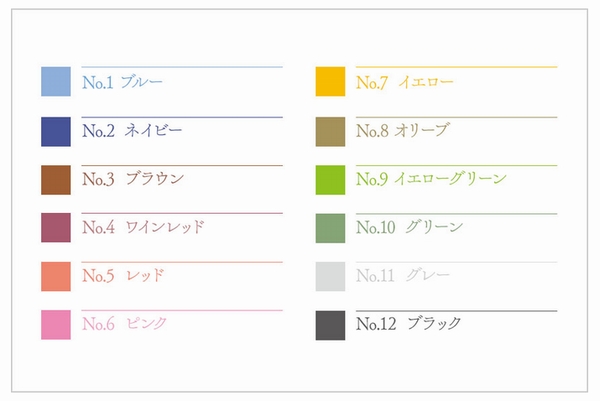Viewport: 600px width, 401px height.
Task: Choose the No.6 ピンク label
Action: coord(125,324)
